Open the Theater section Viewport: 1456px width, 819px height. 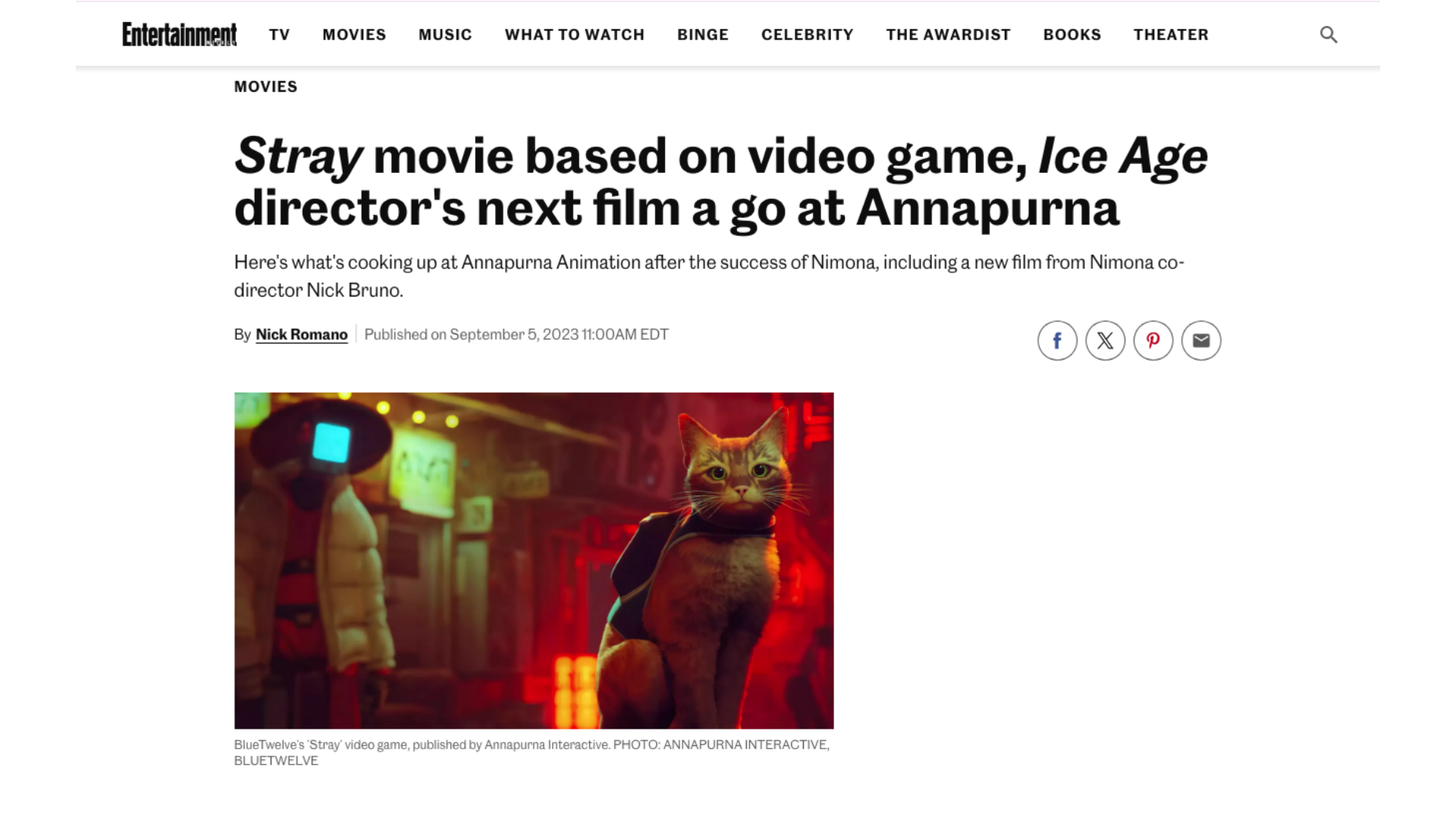(x=1171, y=35)
